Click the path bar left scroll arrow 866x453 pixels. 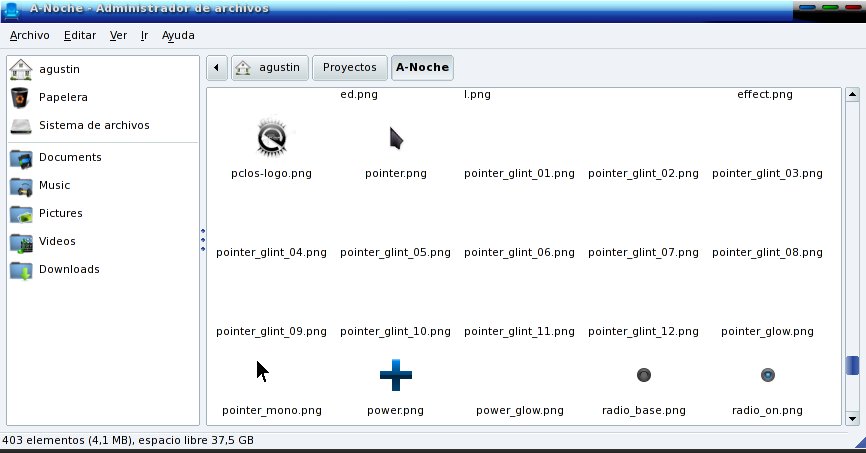point(218,68)
